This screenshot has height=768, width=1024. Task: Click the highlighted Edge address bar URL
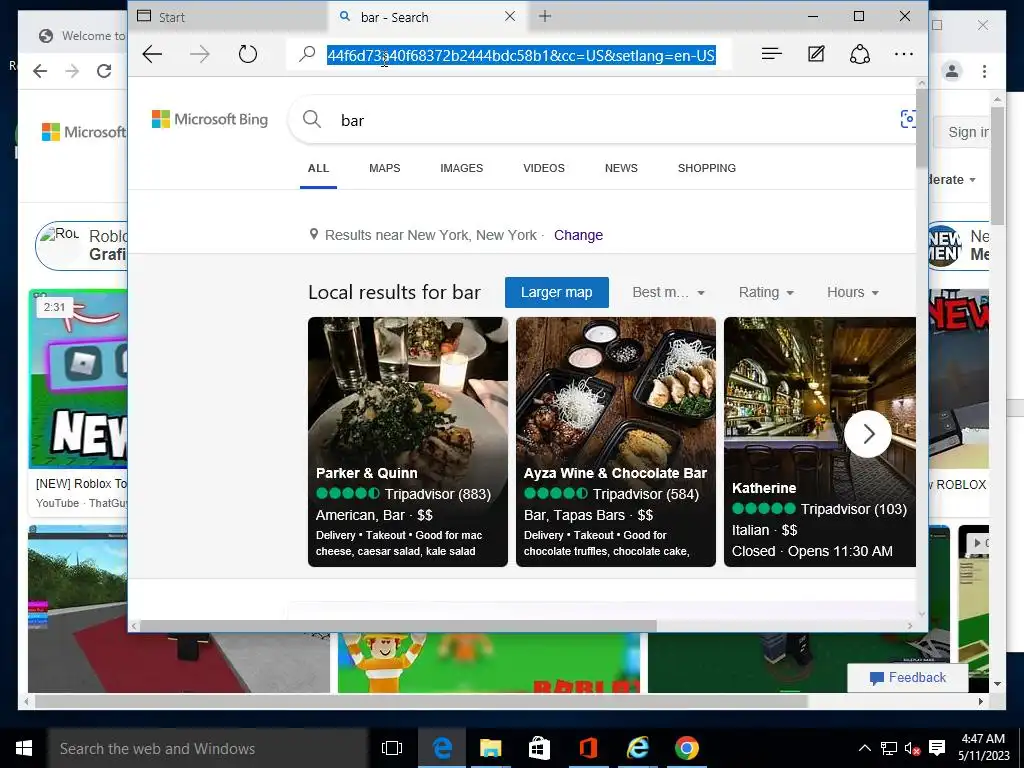[521, 56]
